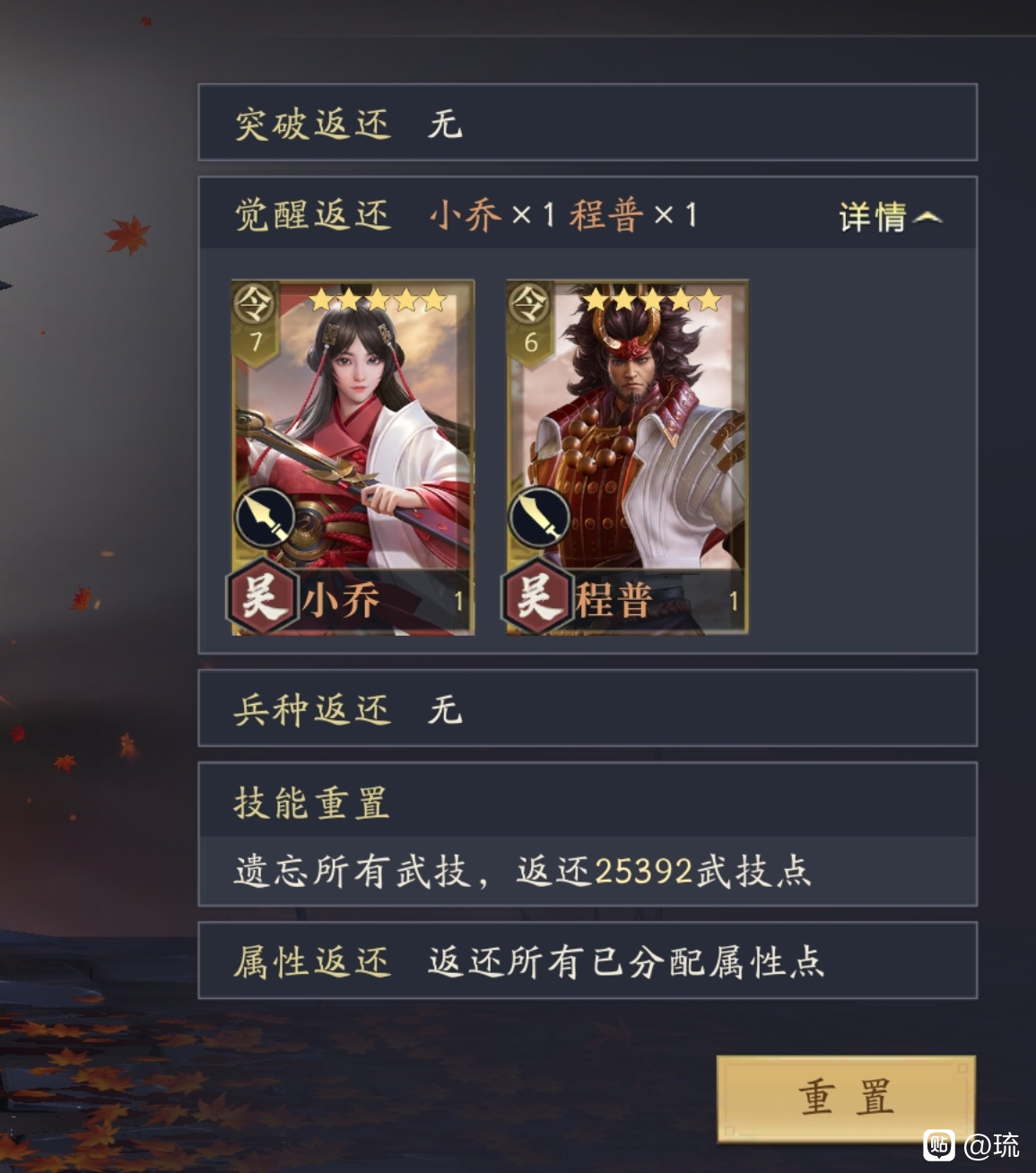Select the 突破返还 row
Viewport: 1036px width, 1173px height.
pos(588,123)
